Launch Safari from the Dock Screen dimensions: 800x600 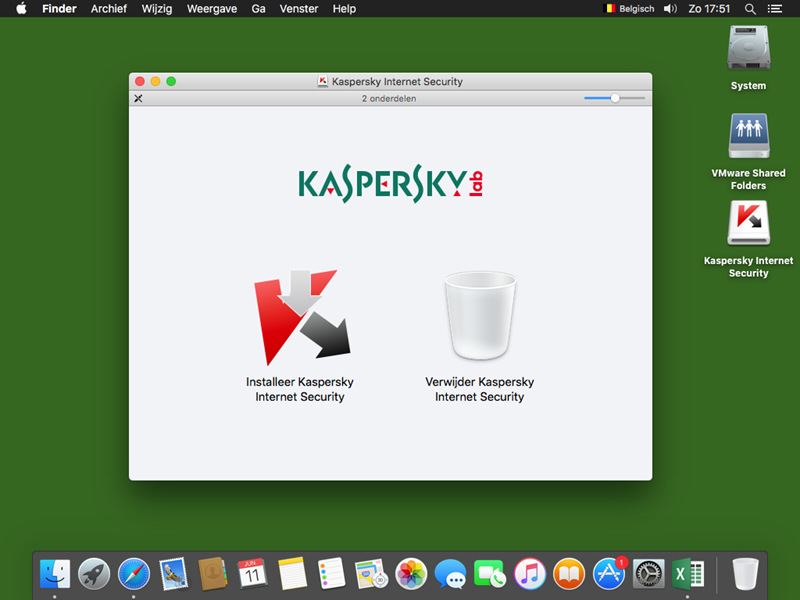click(134, 573)
